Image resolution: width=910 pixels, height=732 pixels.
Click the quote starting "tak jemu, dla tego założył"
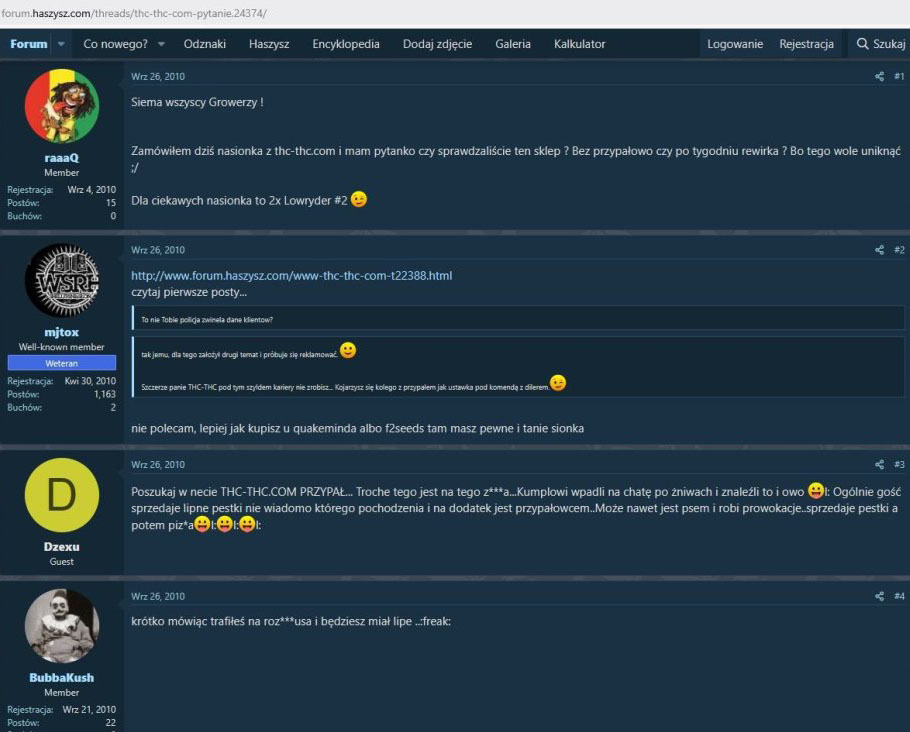coord(239,355)
